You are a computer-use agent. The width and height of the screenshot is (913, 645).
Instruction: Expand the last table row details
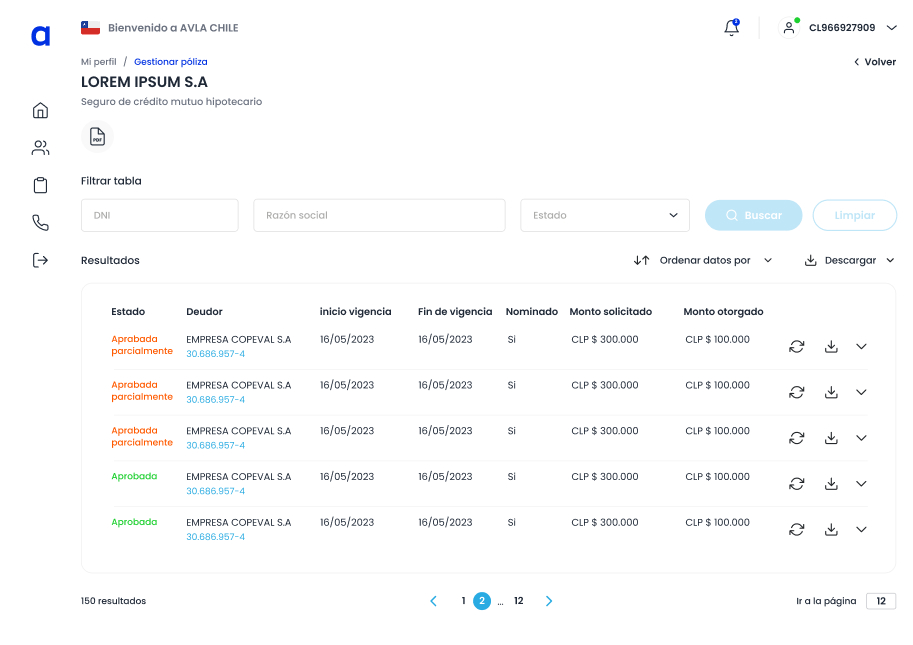coord(861,529)
